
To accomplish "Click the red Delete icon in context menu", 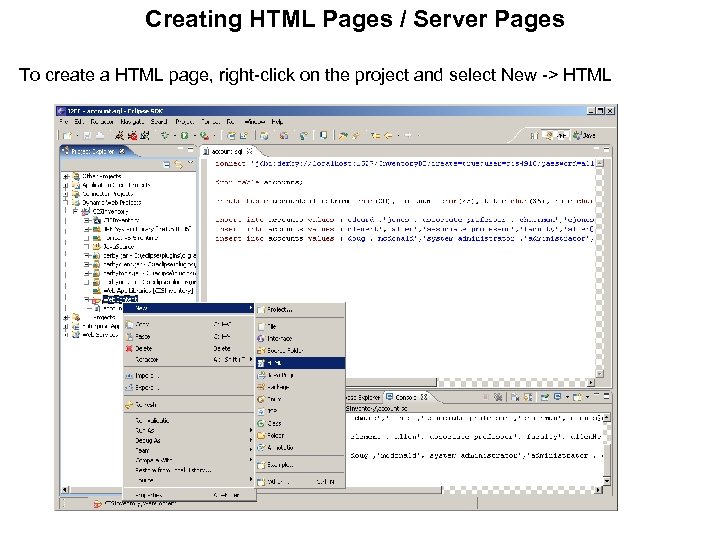I will [x=129, y=349].
